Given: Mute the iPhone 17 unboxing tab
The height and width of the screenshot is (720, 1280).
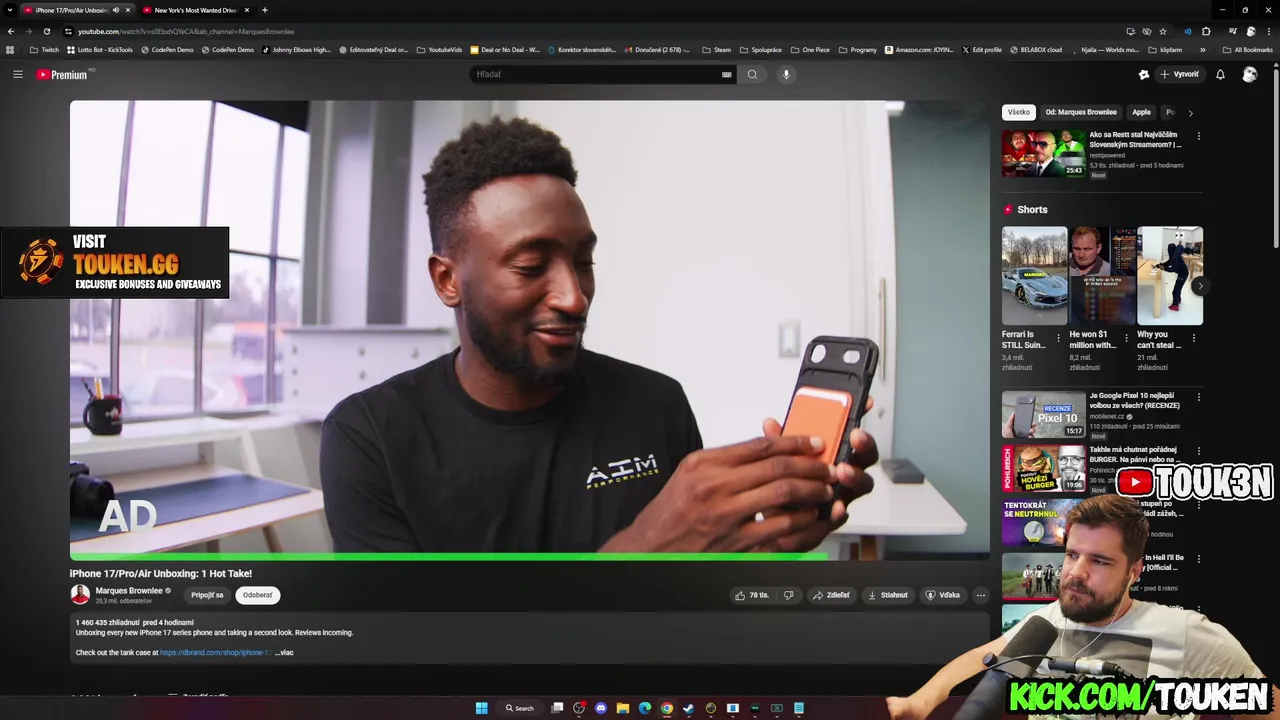Looking at the screenshot, I should click(x=116, y=10).
